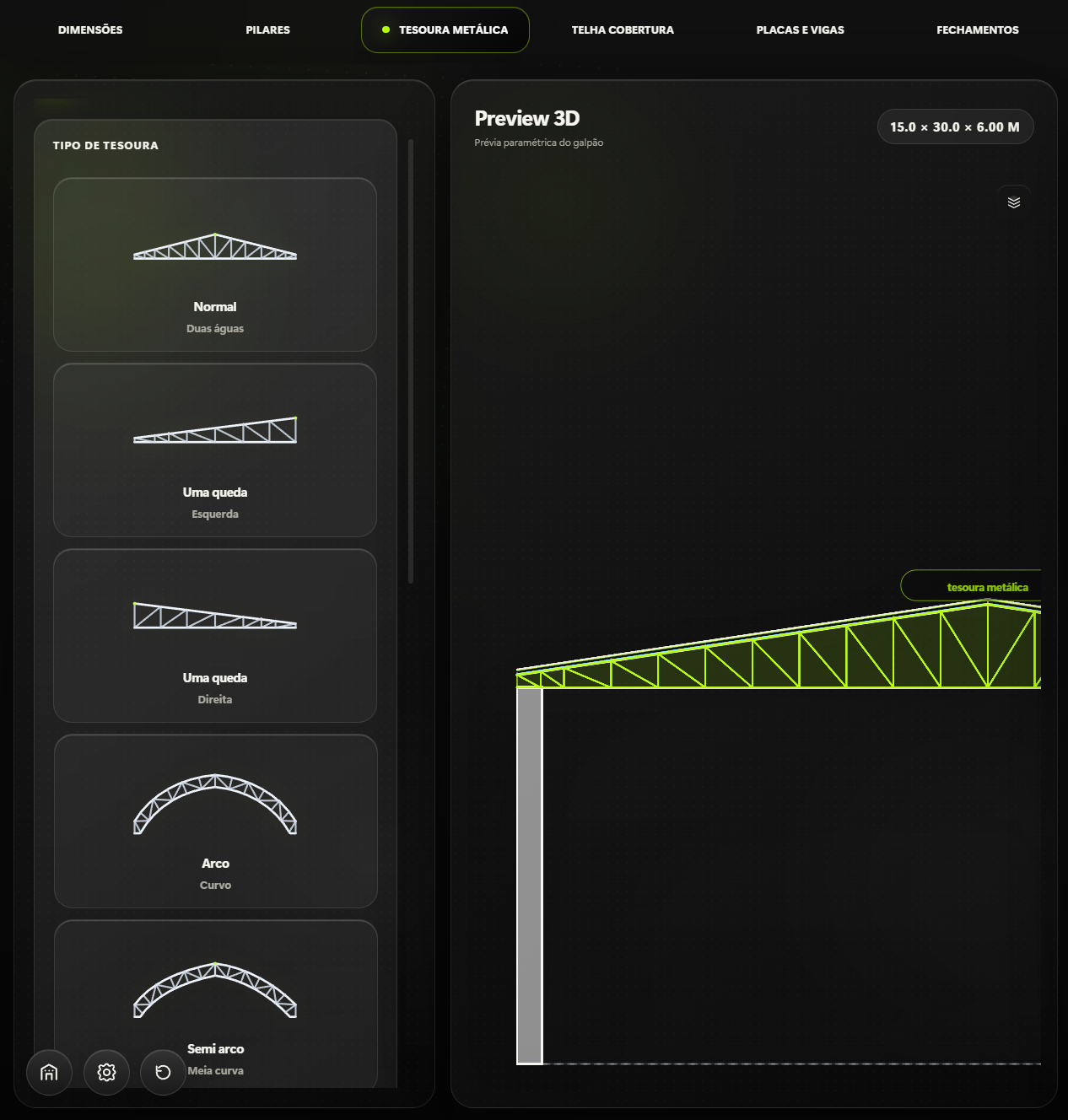Select the Tesoura Metálica tab

coord(445,30)
